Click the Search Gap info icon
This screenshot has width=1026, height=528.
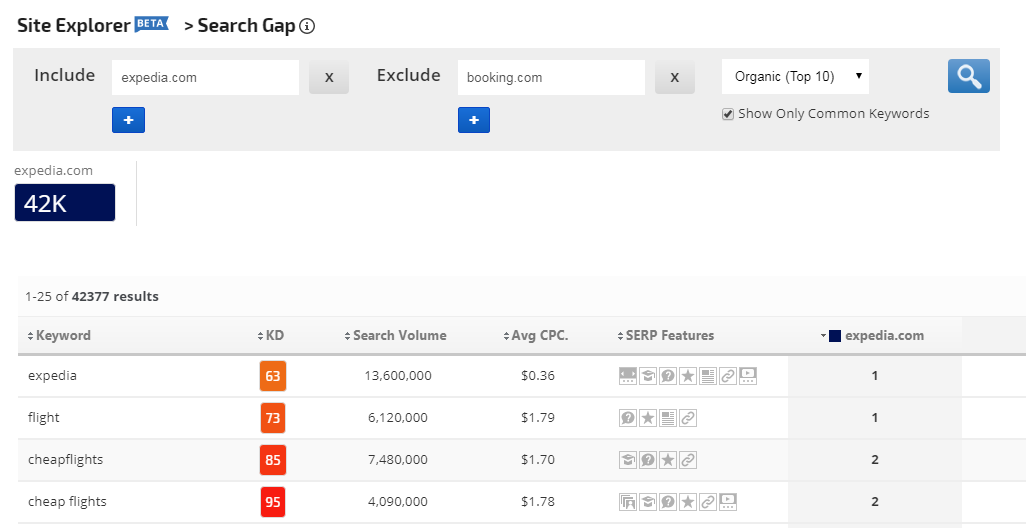(307, 27)
